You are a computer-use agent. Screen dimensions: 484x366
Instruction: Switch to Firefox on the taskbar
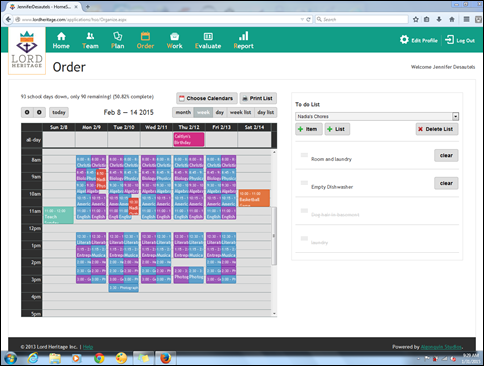pyautogui.click(x=165, y=358)
